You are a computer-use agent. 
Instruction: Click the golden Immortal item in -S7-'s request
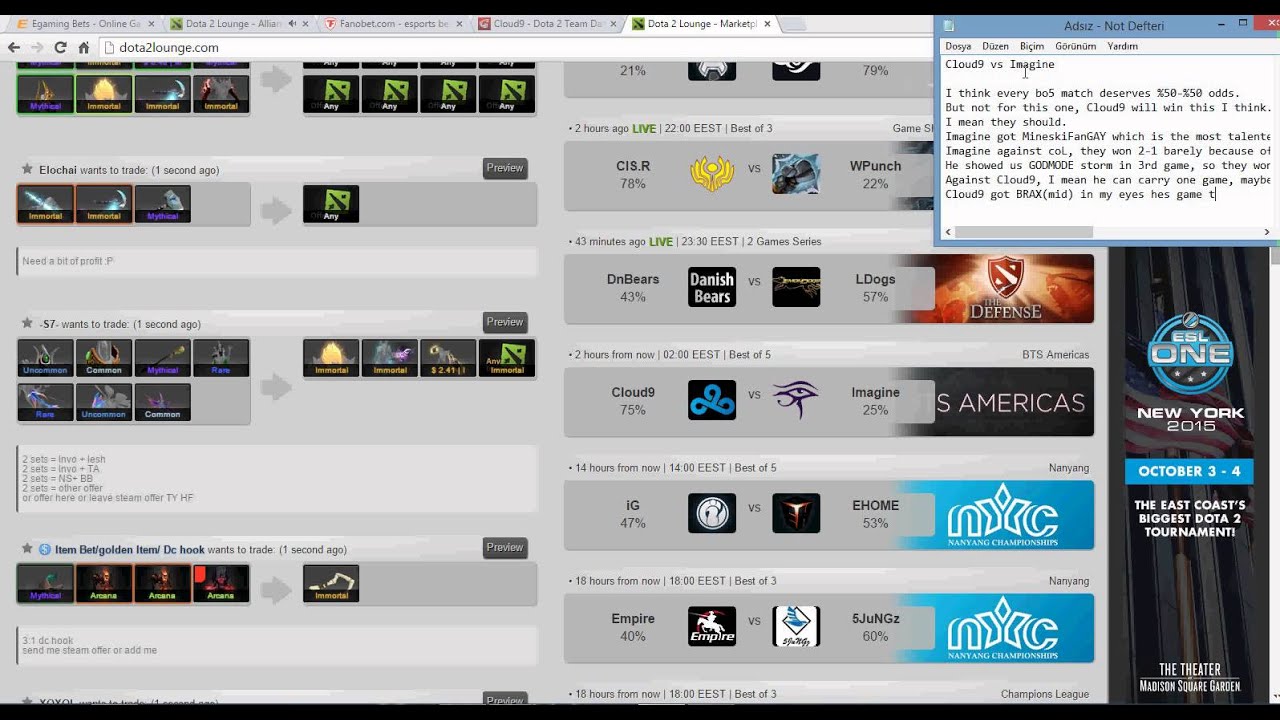[x=331, y=358]
